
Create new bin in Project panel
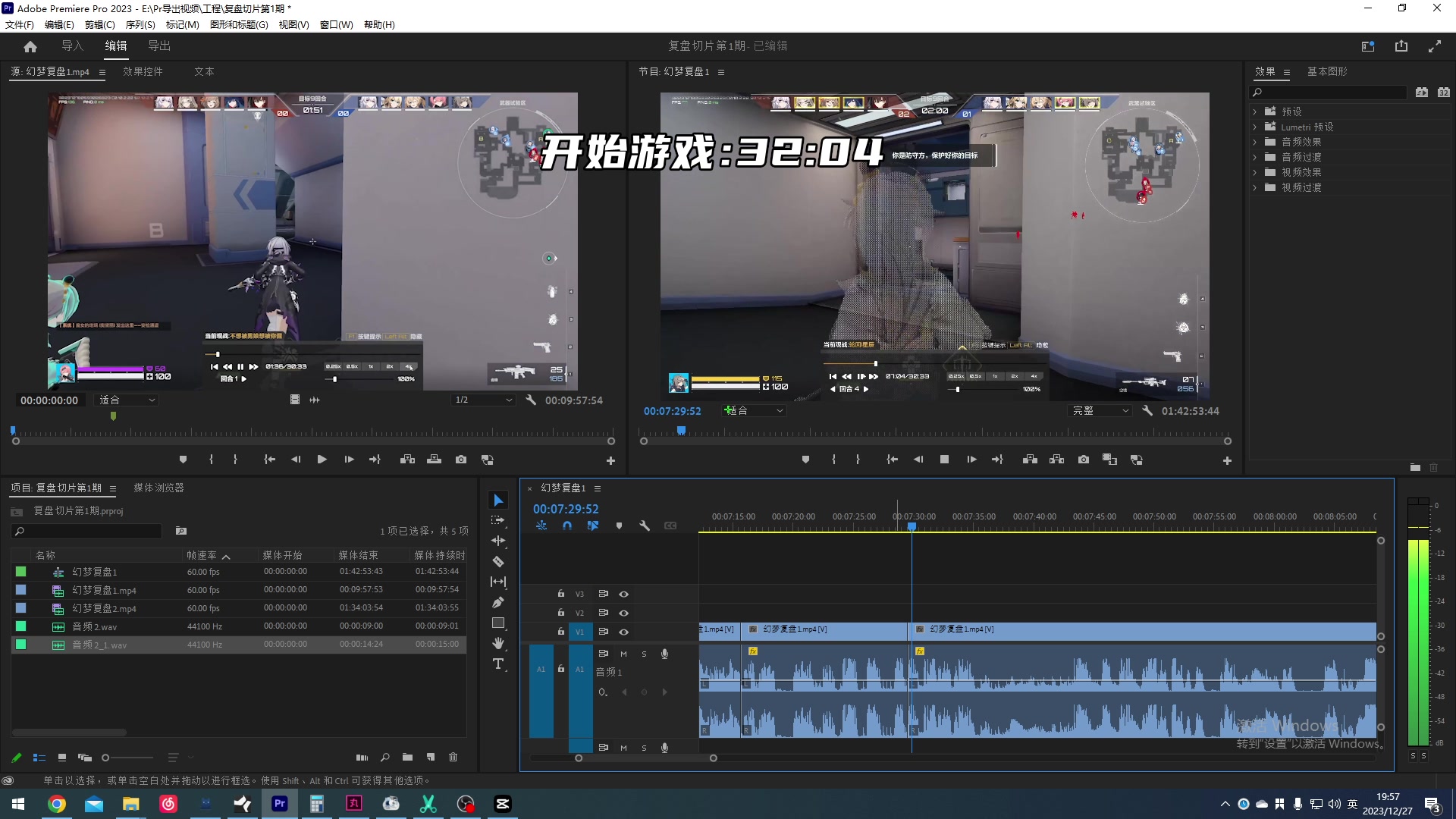click(x=407, y=757)
